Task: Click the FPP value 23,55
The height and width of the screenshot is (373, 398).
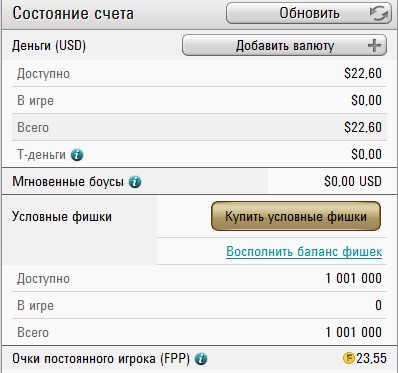Action: tap(371, 359)
